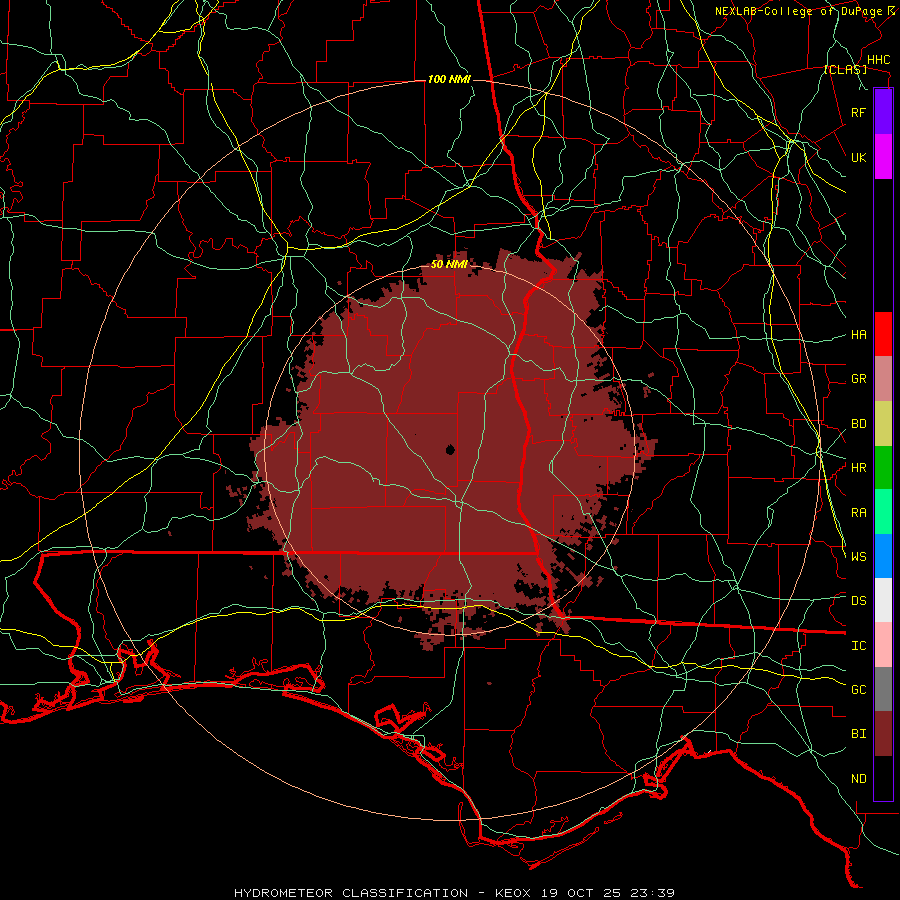This screenshot has width=900, height=900.
Task: Click the [CLAS] units label
Action: [845, 70]
